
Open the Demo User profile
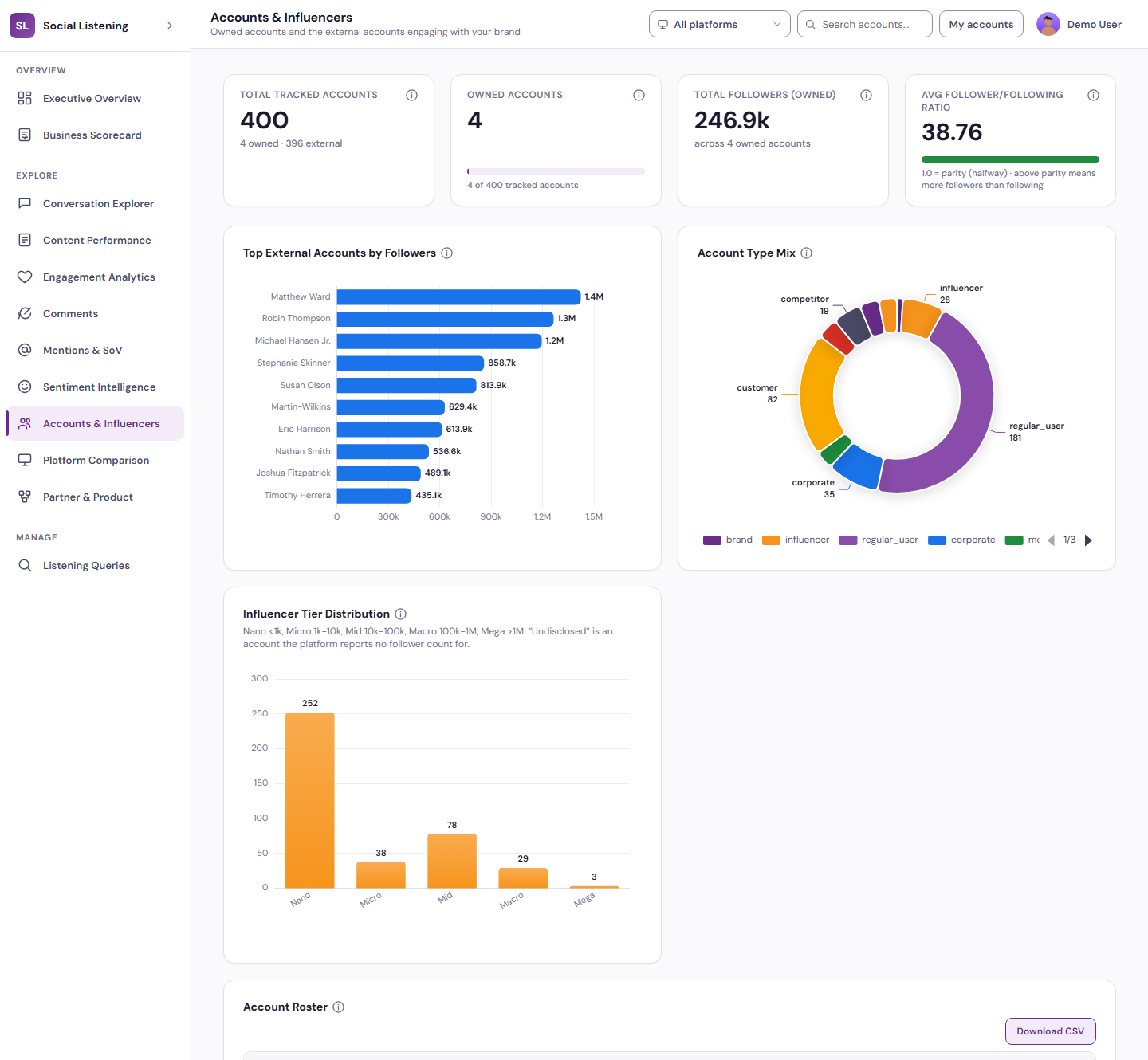click(x=1079, y=24)
